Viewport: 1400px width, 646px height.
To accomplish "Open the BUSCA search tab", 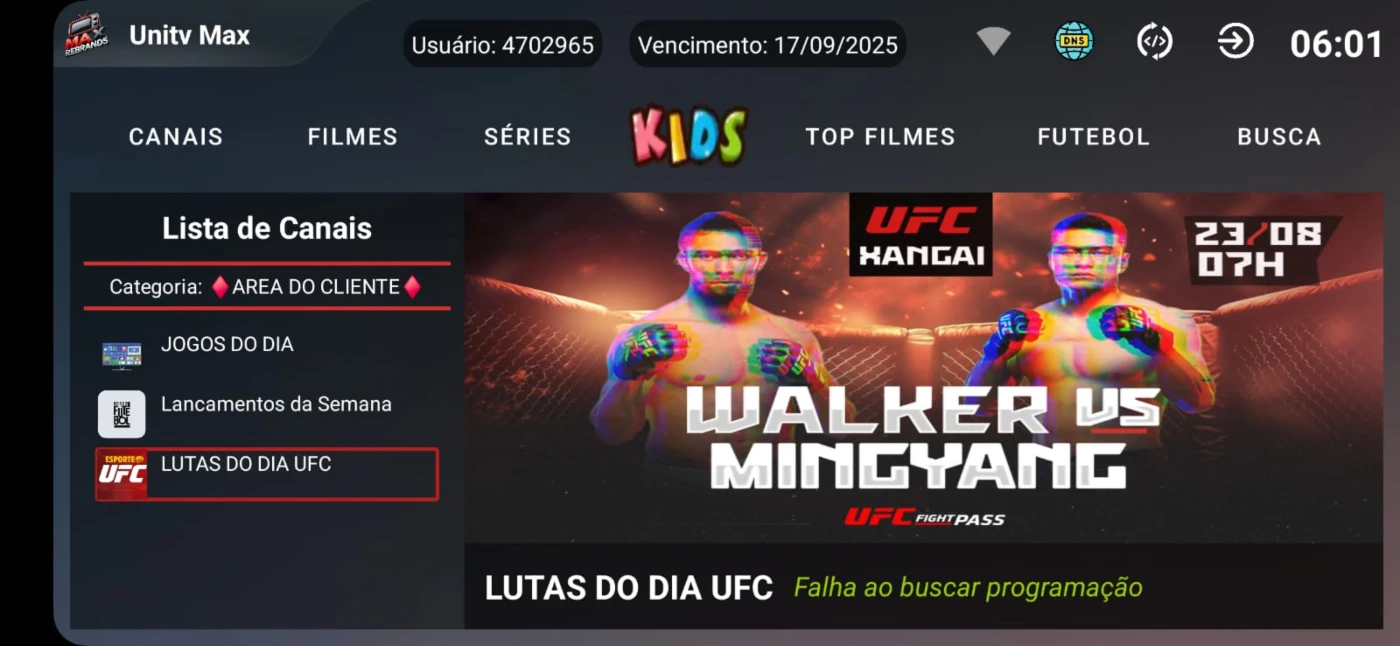I will pyautogui.click(x=1279, y=137).
